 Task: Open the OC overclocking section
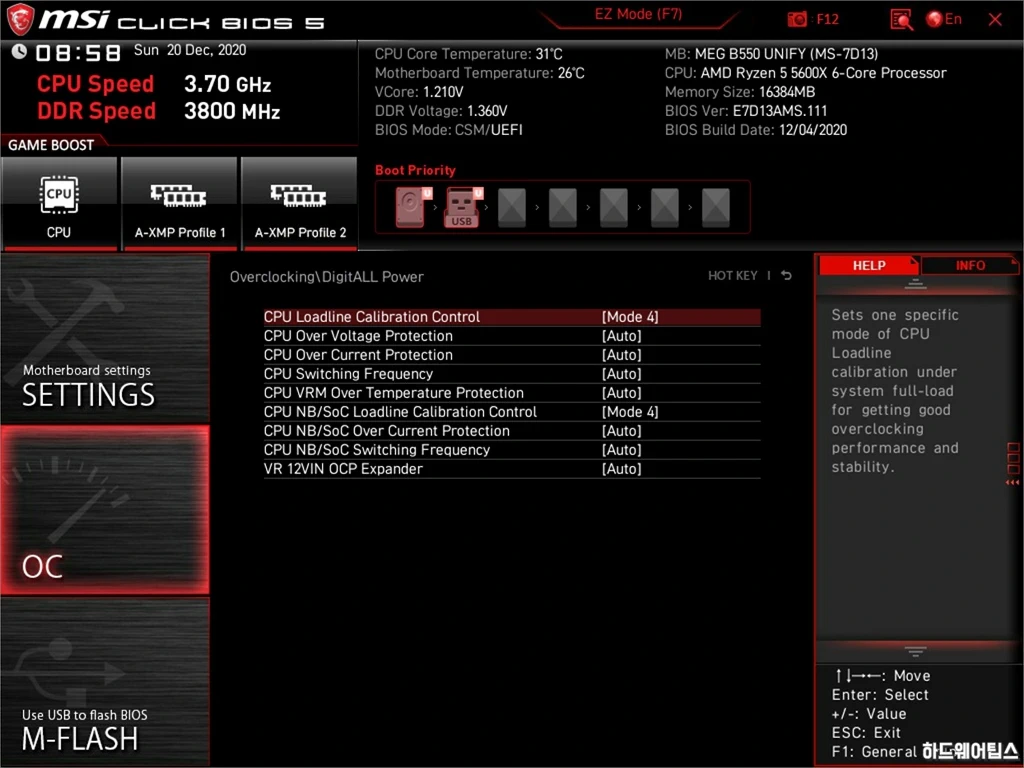(x=105, y=510)
